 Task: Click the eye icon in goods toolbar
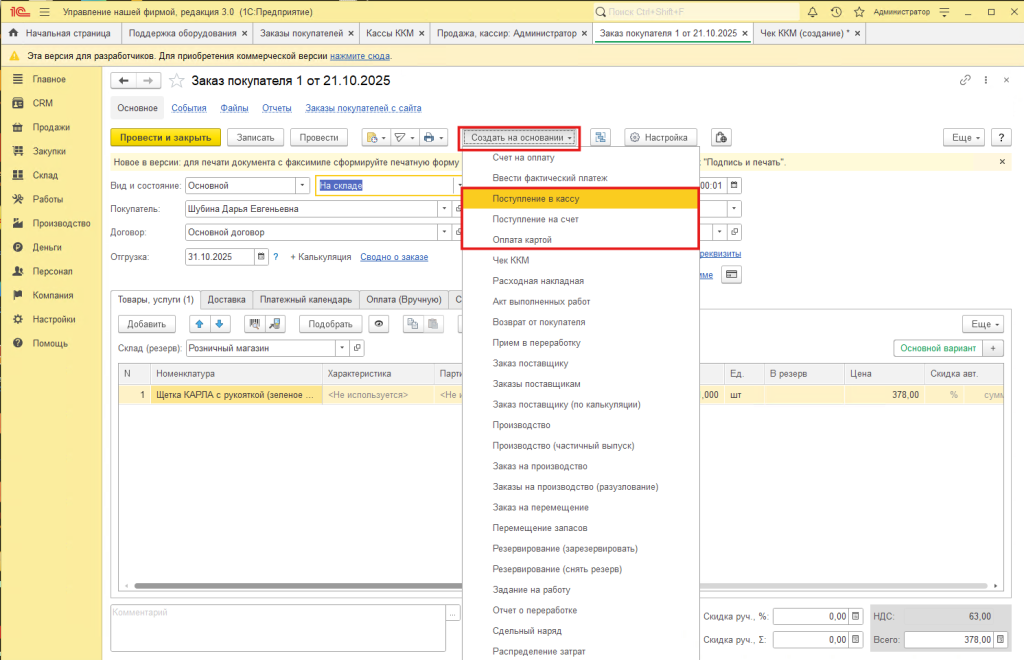[x=379, y=324]
